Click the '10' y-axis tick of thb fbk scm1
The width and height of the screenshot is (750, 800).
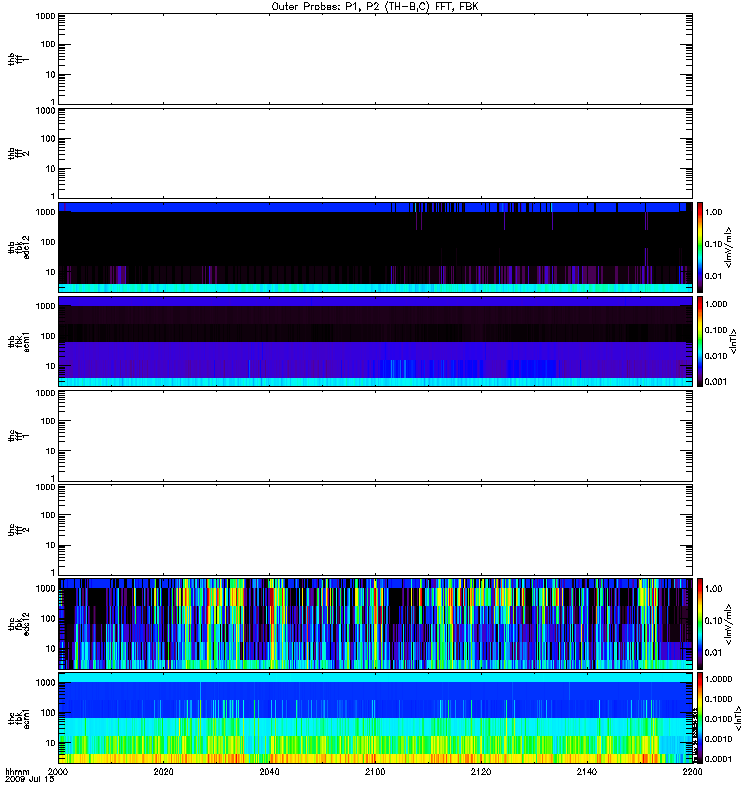(51, 366)
